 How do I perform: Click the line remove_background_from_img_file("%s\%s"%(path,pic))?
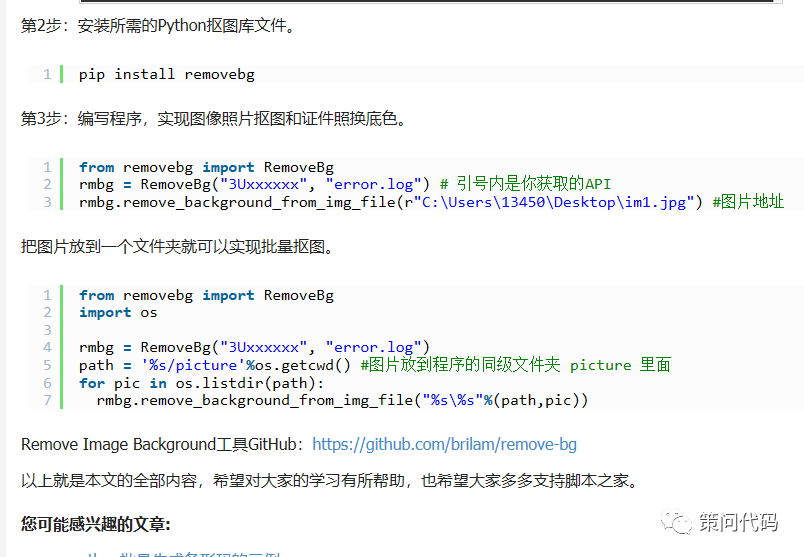pos(343,400)
